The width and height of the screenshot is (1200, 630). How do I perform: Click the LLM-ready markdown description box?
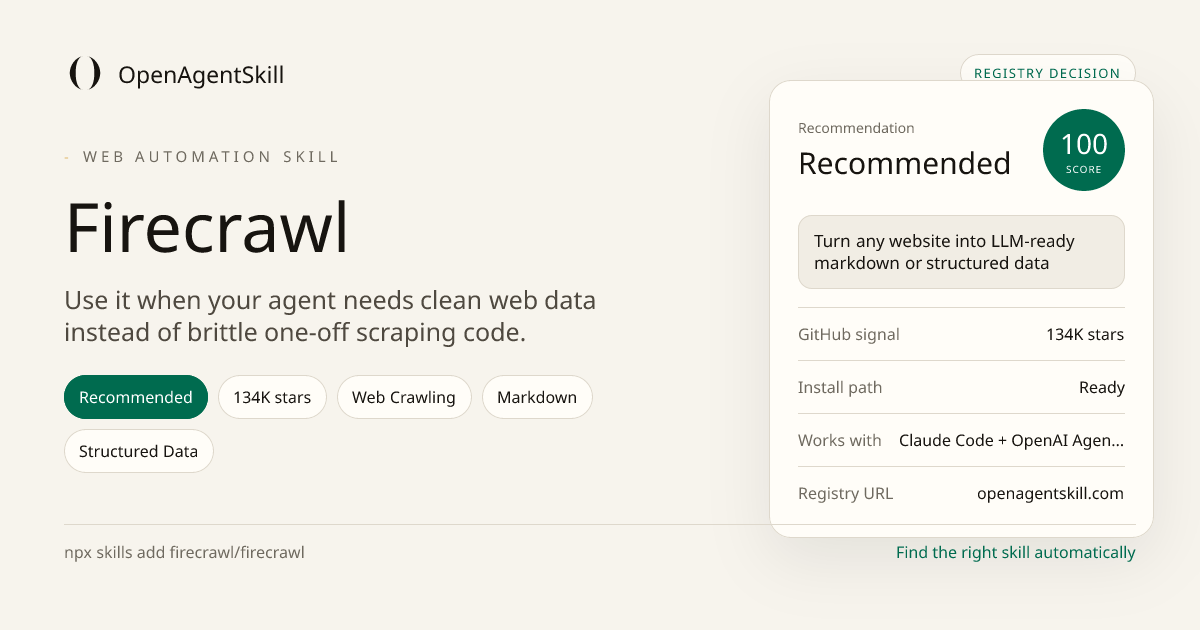(x=961, y=252)
